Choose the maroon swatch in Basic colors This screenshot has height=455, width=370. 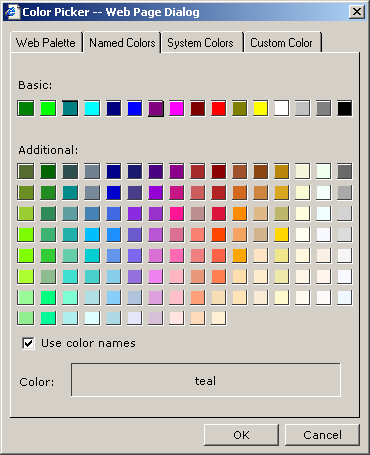point(198,109)
